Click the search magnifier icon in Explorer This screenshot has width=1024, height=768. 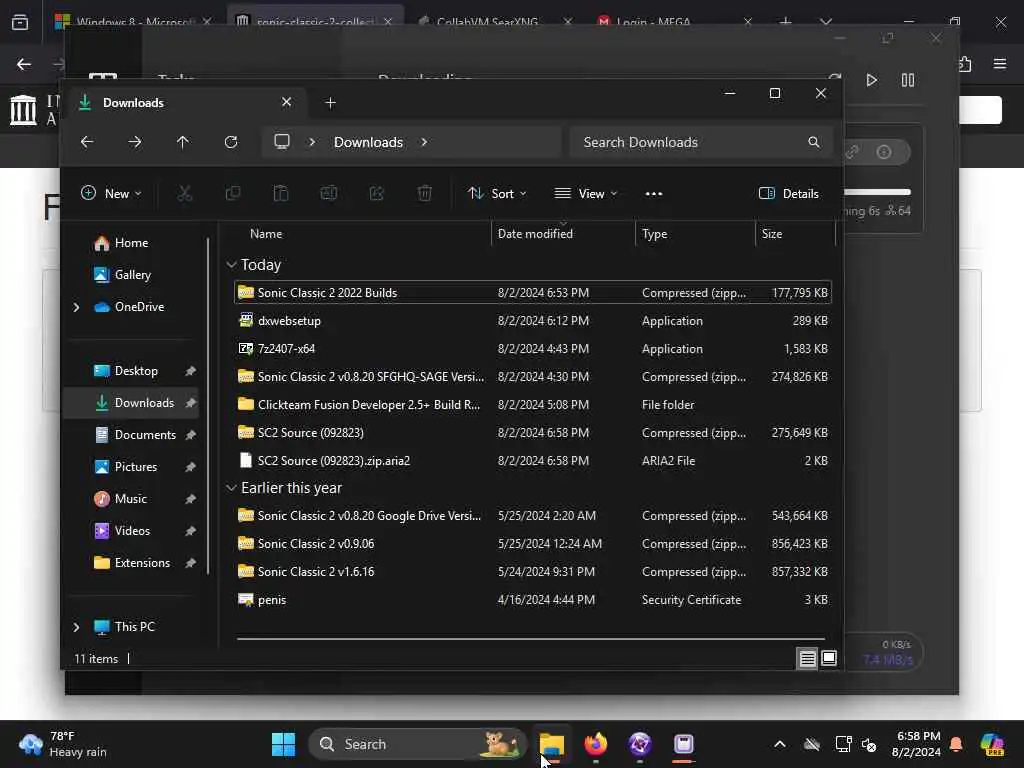click(814, 142)
